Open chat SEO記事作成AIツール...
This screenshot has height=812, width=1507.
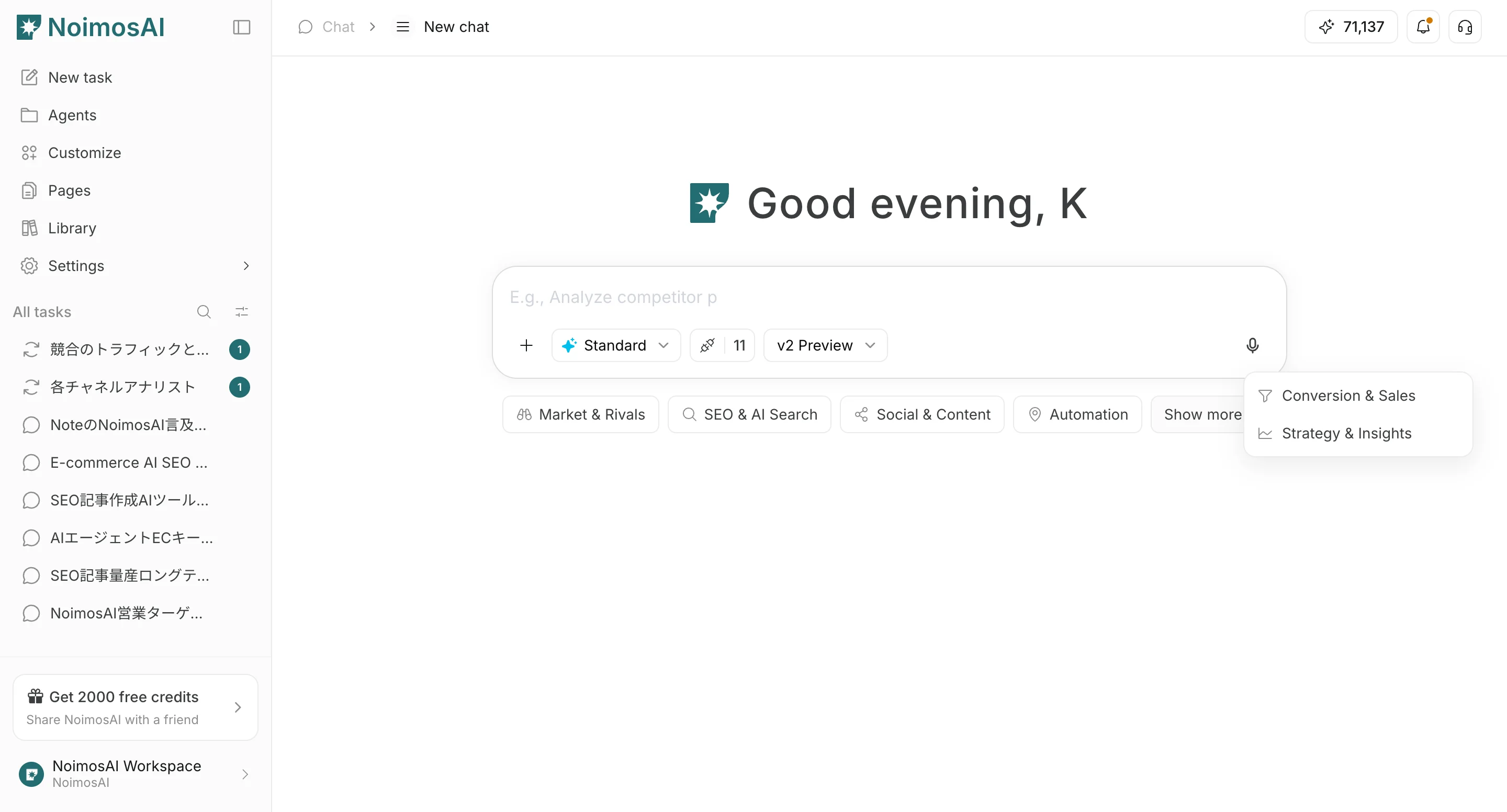(x=136, y=500)
